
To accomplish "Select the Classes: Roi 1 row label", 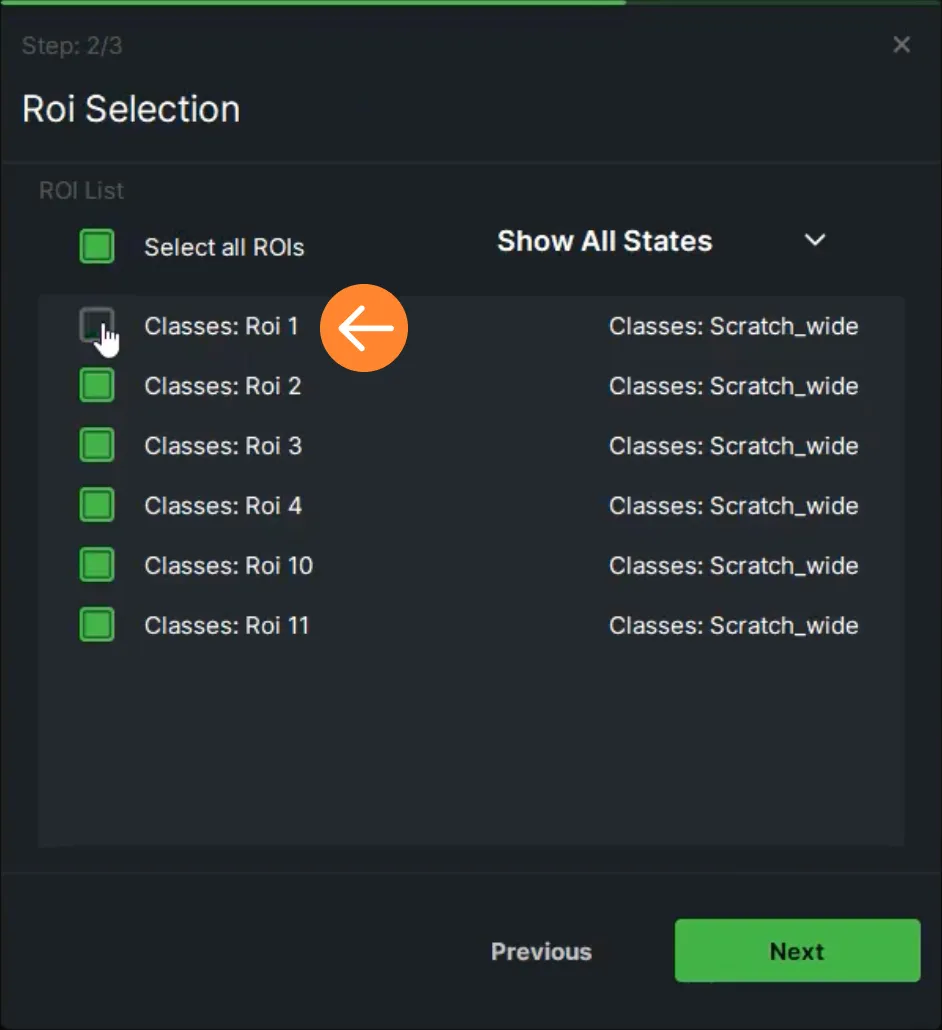I will pyautogui.click(x=221, y=326).
